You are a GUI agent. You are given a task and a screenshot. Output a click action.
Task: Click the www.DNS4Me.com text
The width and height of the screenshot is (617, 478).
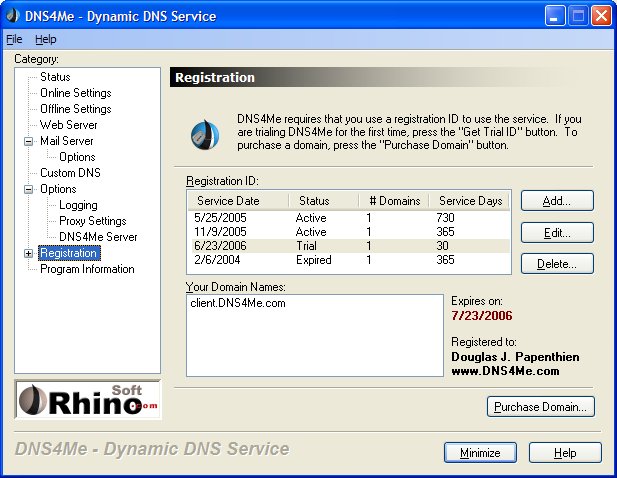[x=505, y=371]
